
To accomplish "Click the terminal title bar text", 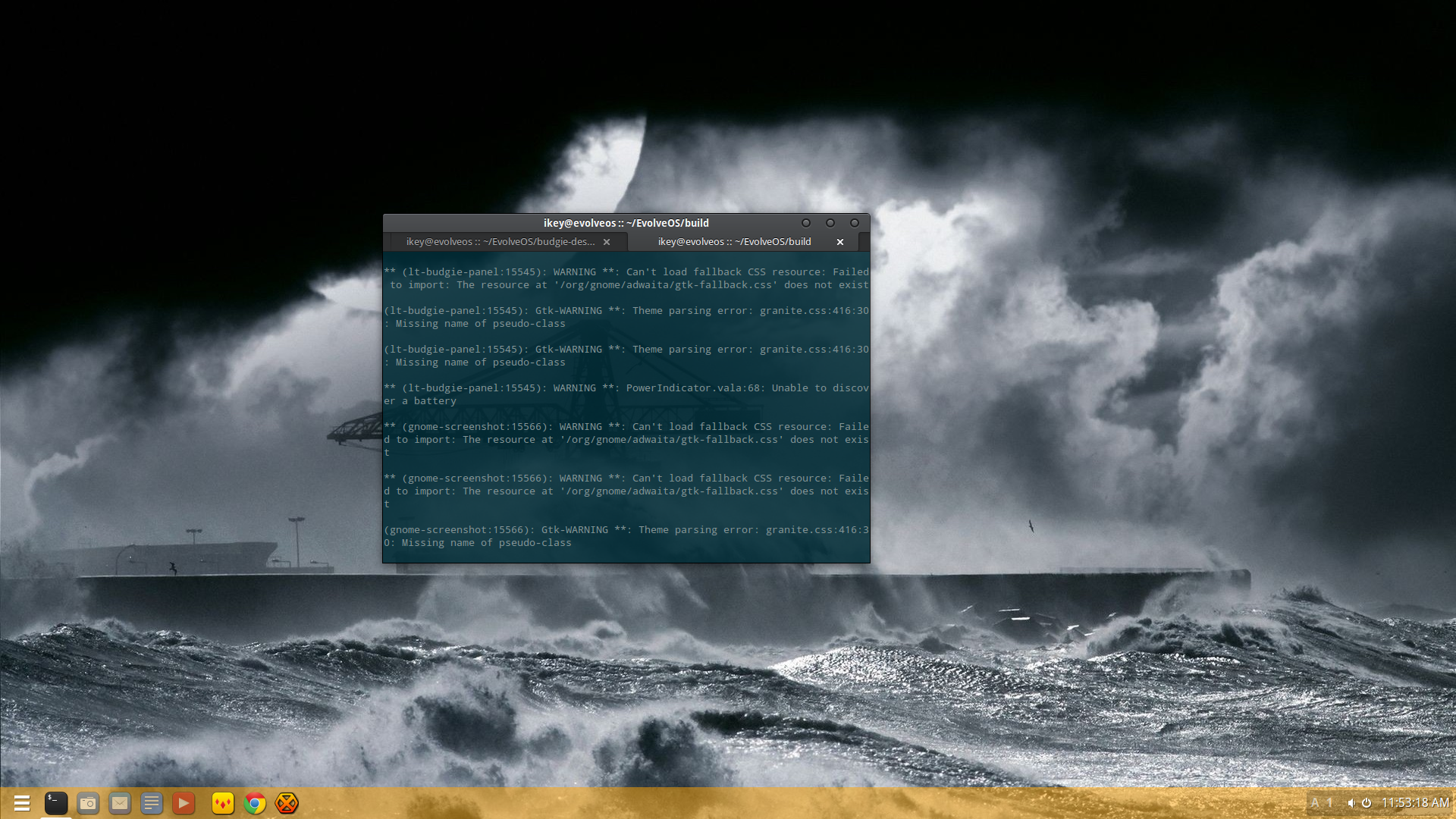I will click(626, 223).
